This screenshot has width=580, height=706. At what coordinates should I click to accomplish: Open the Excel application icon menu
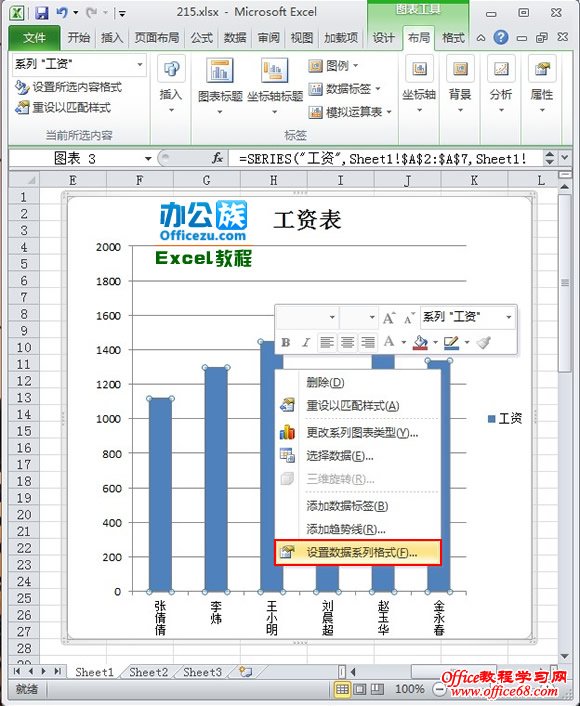(x=17, y=12)
